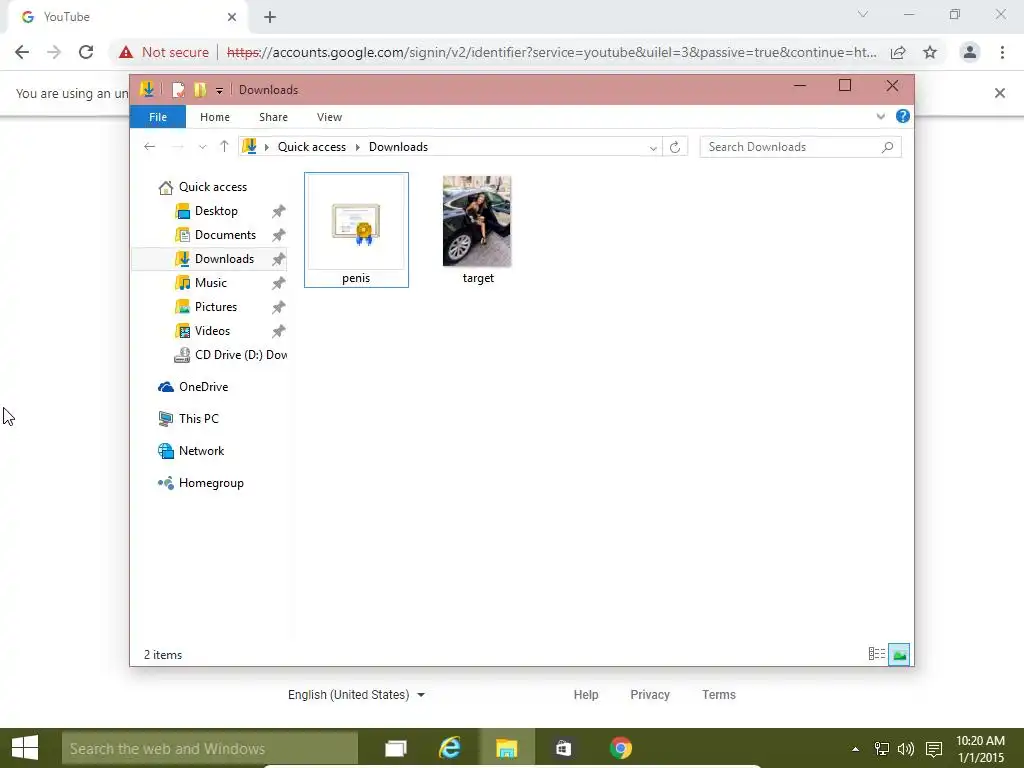Click the Help link on Google page
Screen dimensions: 1024x768
coord(586,695)
